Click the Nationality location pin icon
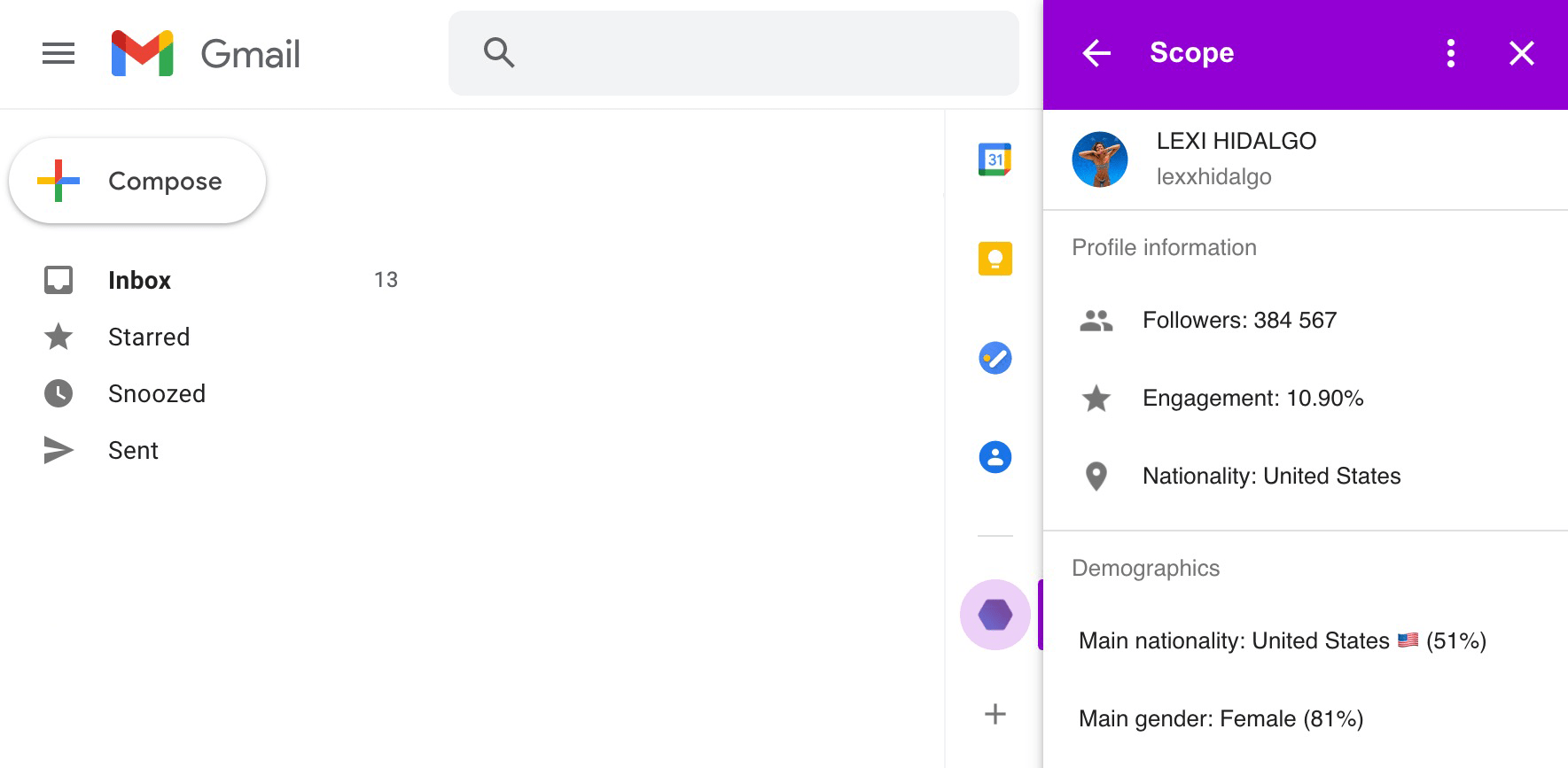 click(x=1096, y=477)
